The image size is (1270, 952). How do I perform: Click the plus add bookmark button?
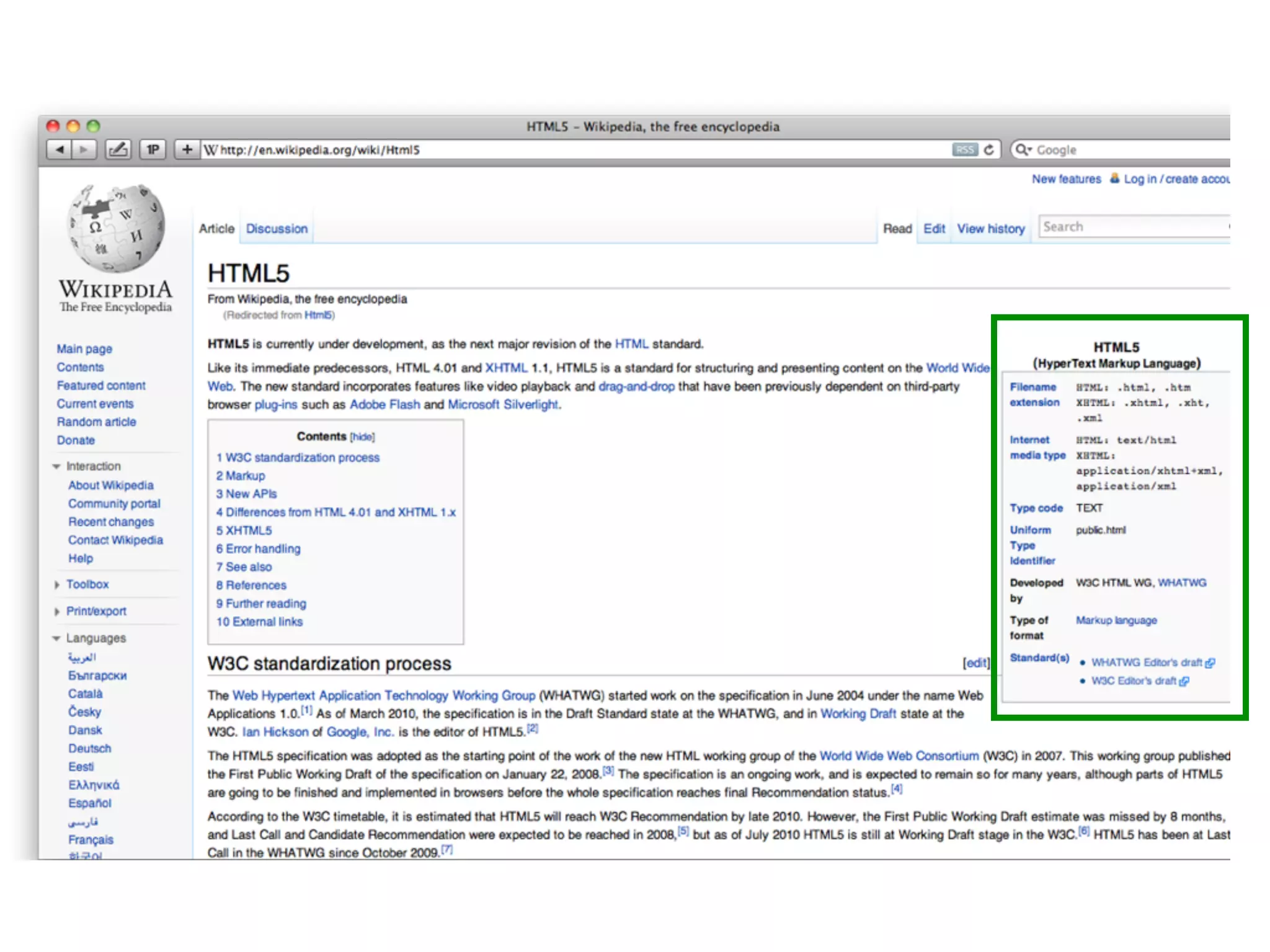tap(187, 149)
